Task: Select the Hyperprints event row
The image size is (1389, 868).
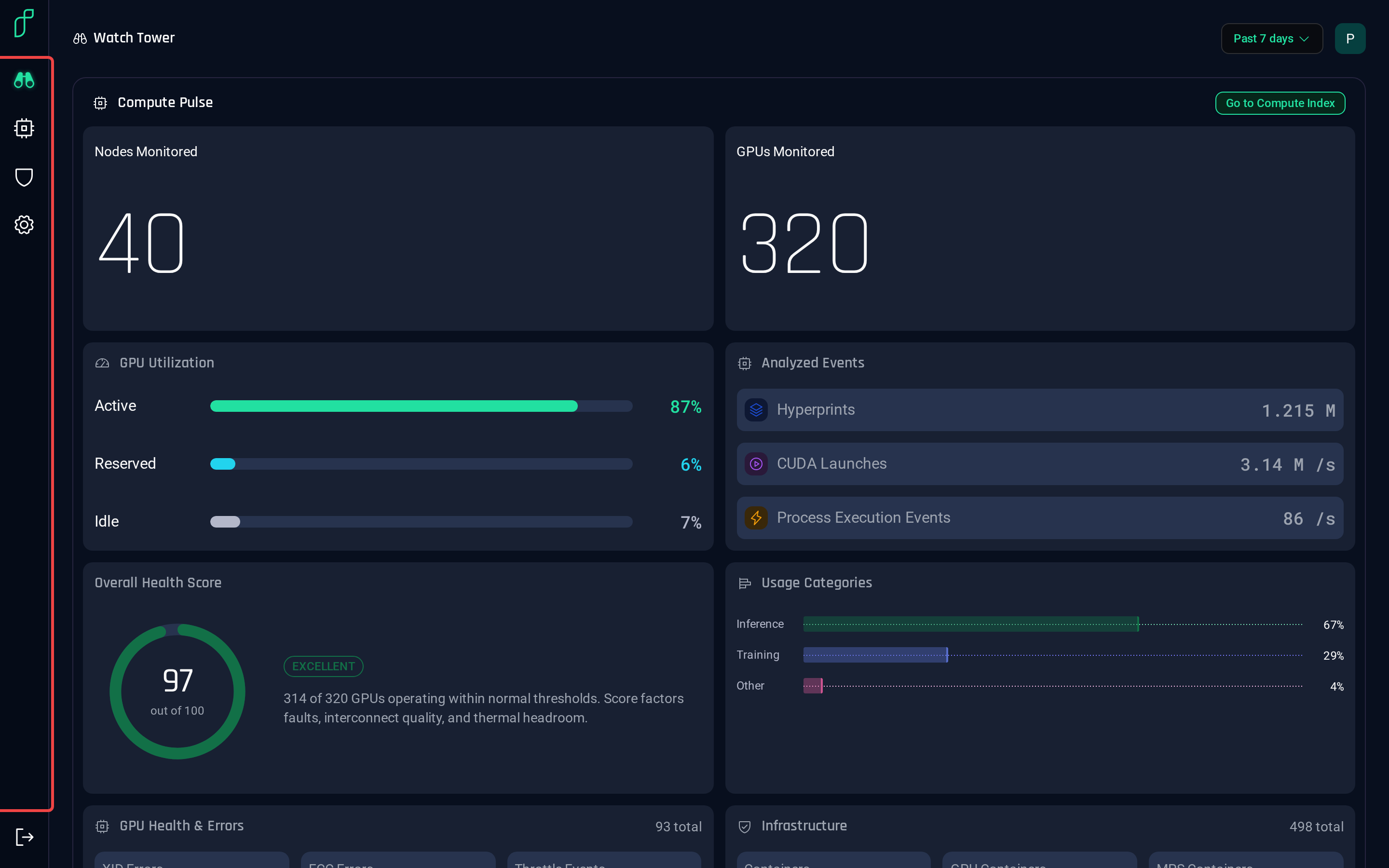Action: 1039,410
